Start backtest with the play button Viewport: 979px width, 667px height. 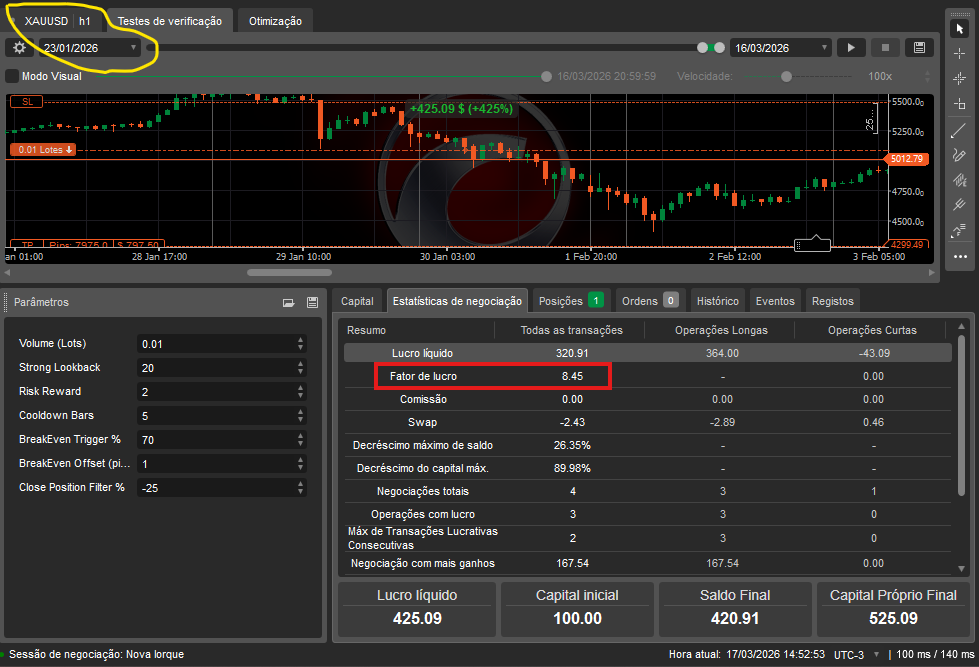(x=851, y=47)
